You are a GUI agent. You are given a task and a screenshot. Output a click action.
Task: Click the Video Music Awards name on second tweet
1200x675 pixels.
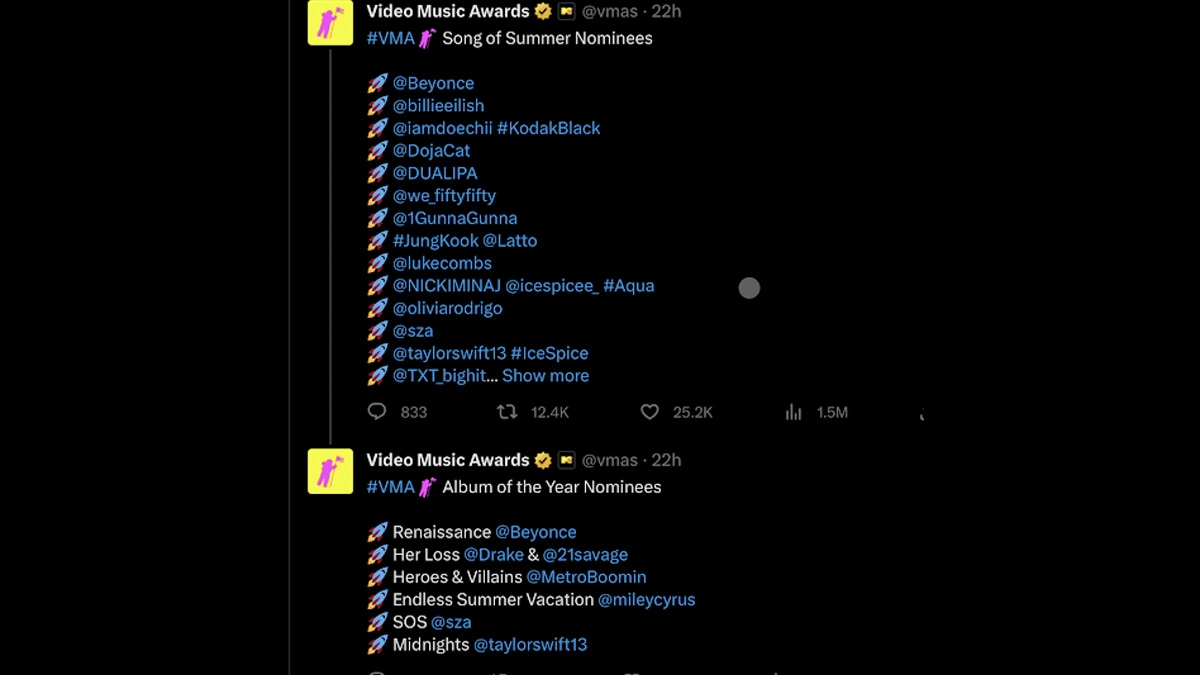pyautogui.click(x=447, y=461)
